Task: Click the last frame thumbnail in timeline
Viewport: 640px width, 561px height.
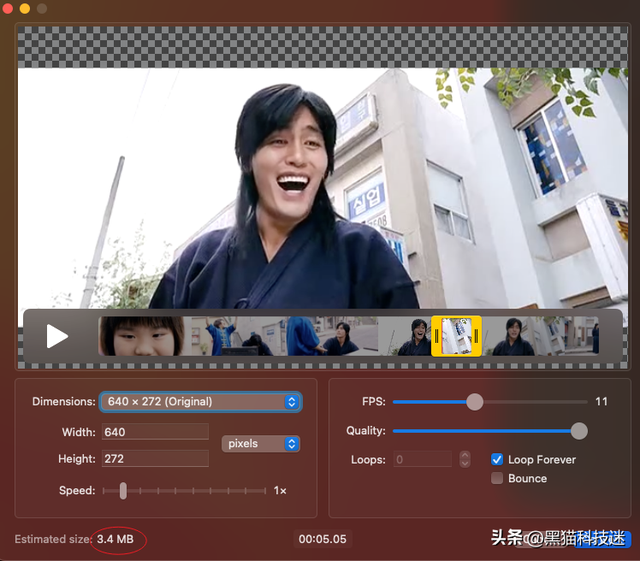Action: point(580,336)
